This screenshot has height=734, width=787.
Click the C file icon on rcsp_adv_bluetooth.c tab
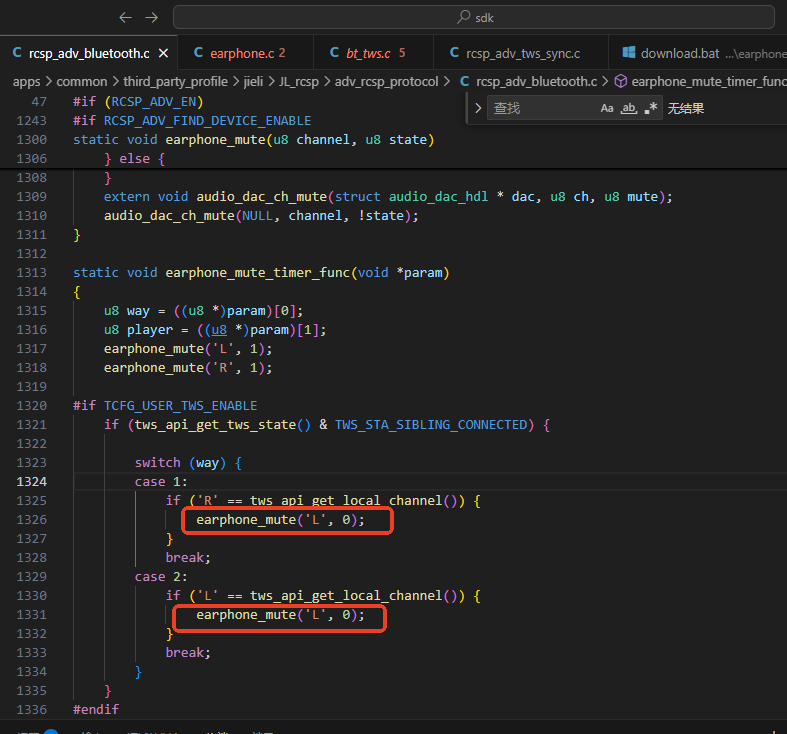tap(17, 53)
